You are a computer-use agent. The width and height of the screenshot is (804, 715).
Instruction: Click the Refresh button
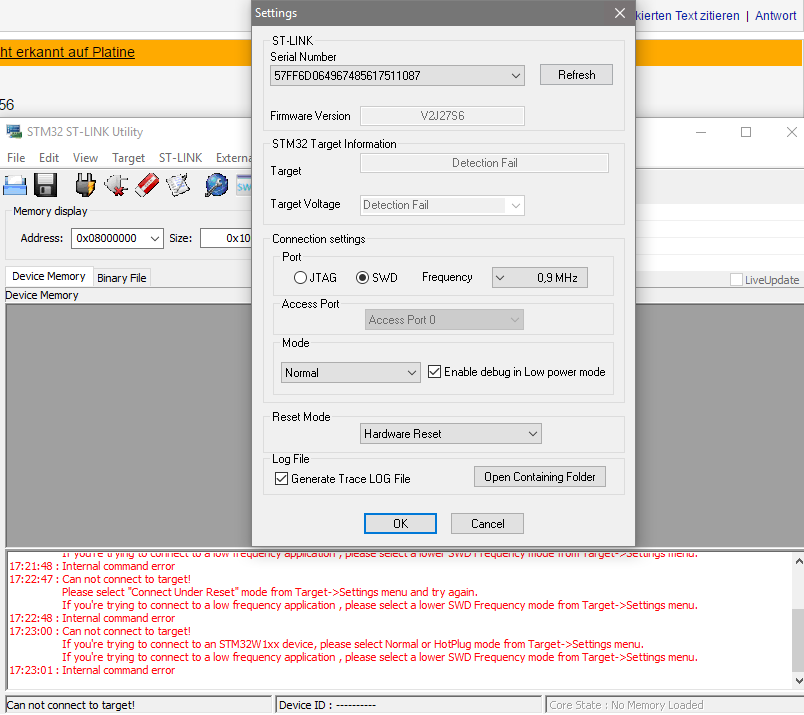click(x=576, y=75)
